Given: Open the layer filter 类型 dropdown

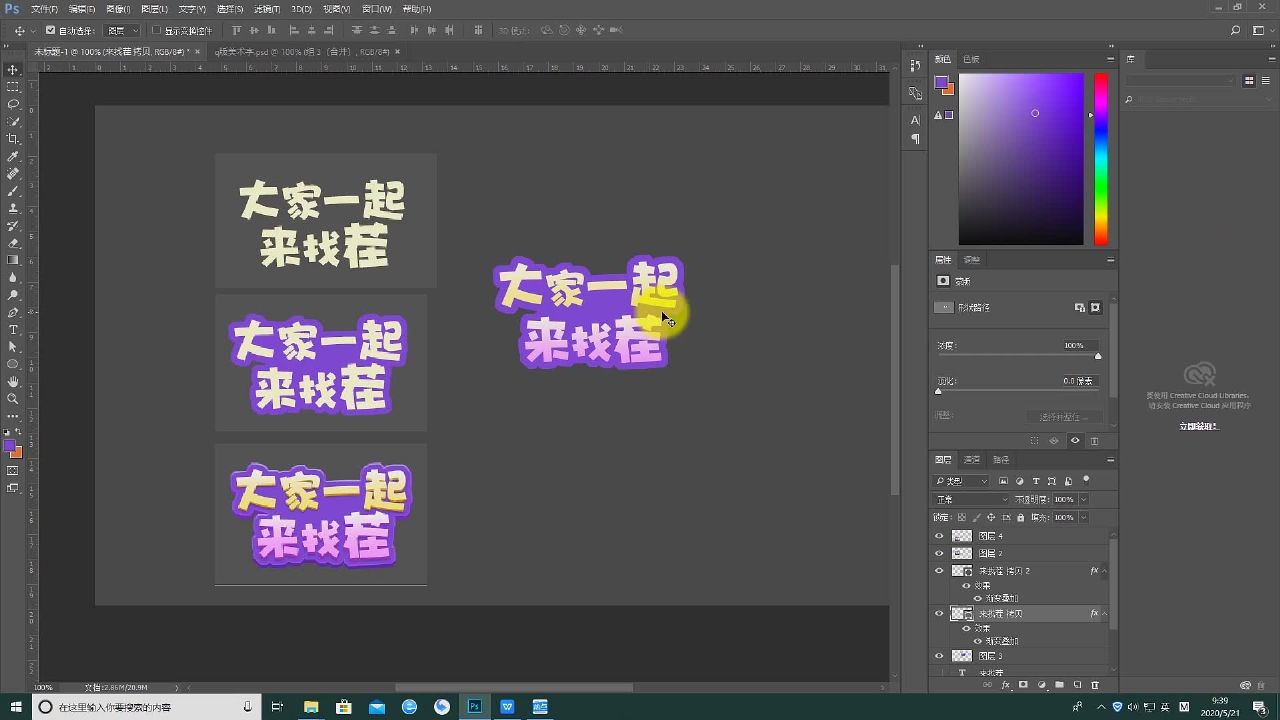Looking at the screenshot, I should coord(961,481).
